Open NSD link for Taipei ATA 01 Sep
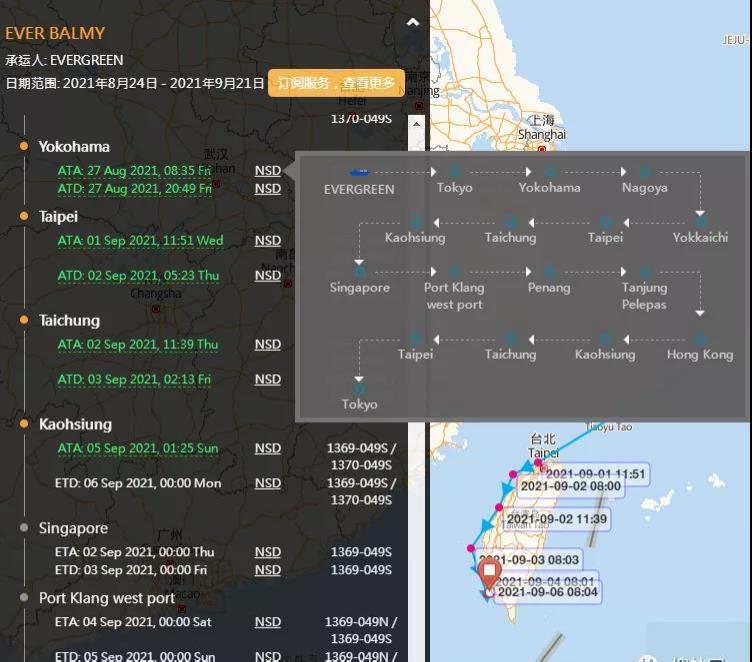 click(268, 240)
